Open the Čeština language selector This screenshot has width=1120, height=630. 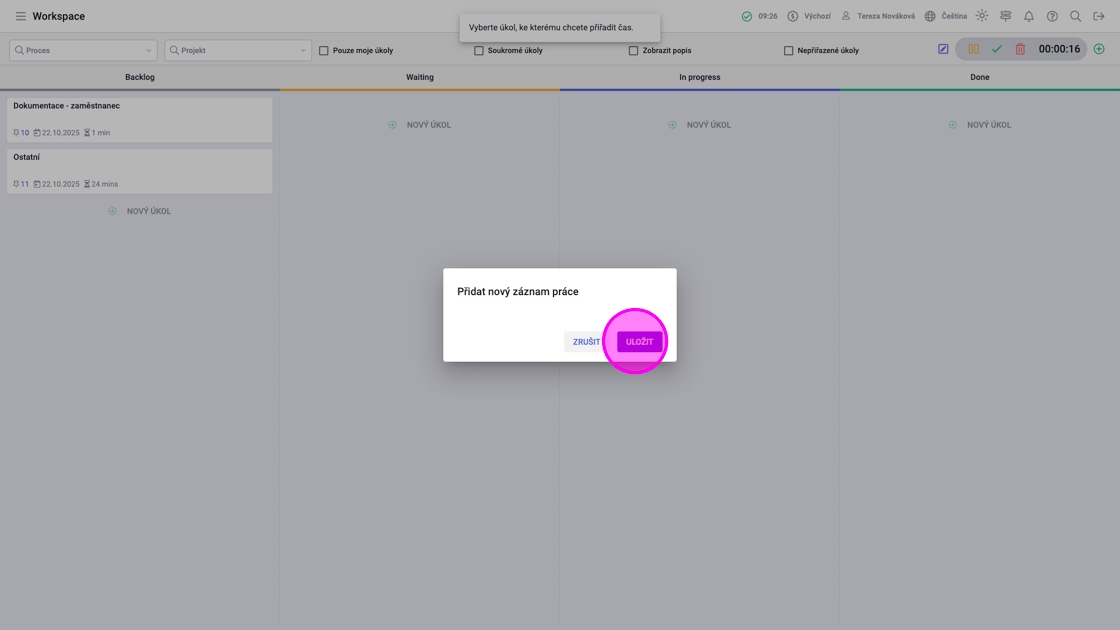tap(954, 16)
